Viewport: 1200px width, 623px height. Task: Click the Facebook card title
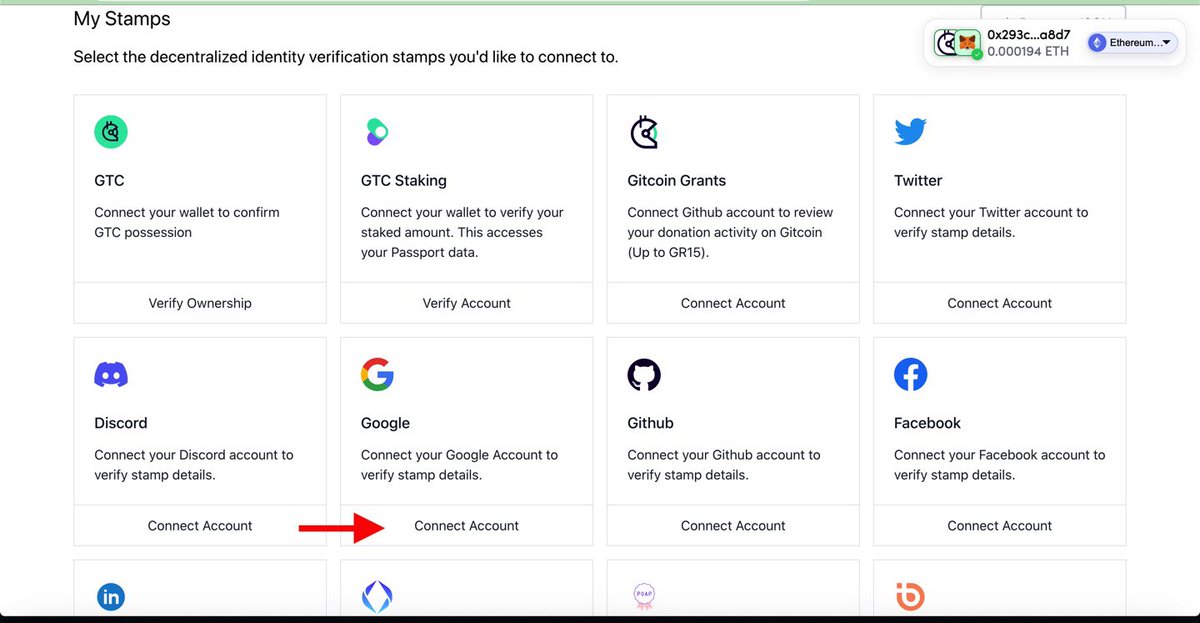(927, 423)
